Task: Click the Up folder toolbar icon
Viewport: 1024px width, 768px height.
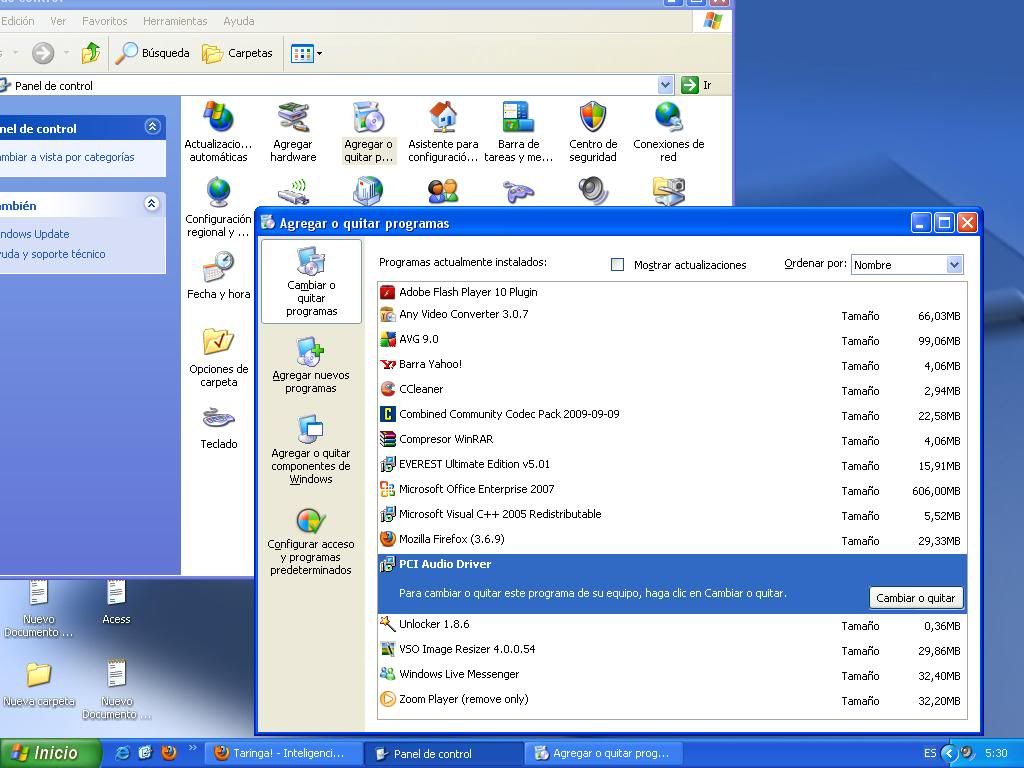Action: pos(91,53)
